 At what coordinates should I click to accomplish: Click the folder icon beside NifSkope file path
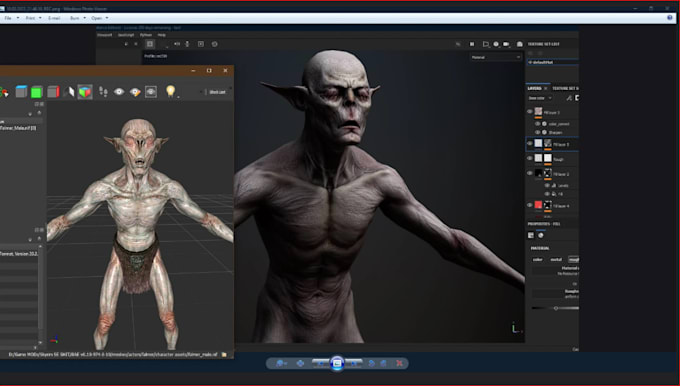point(224,354)
